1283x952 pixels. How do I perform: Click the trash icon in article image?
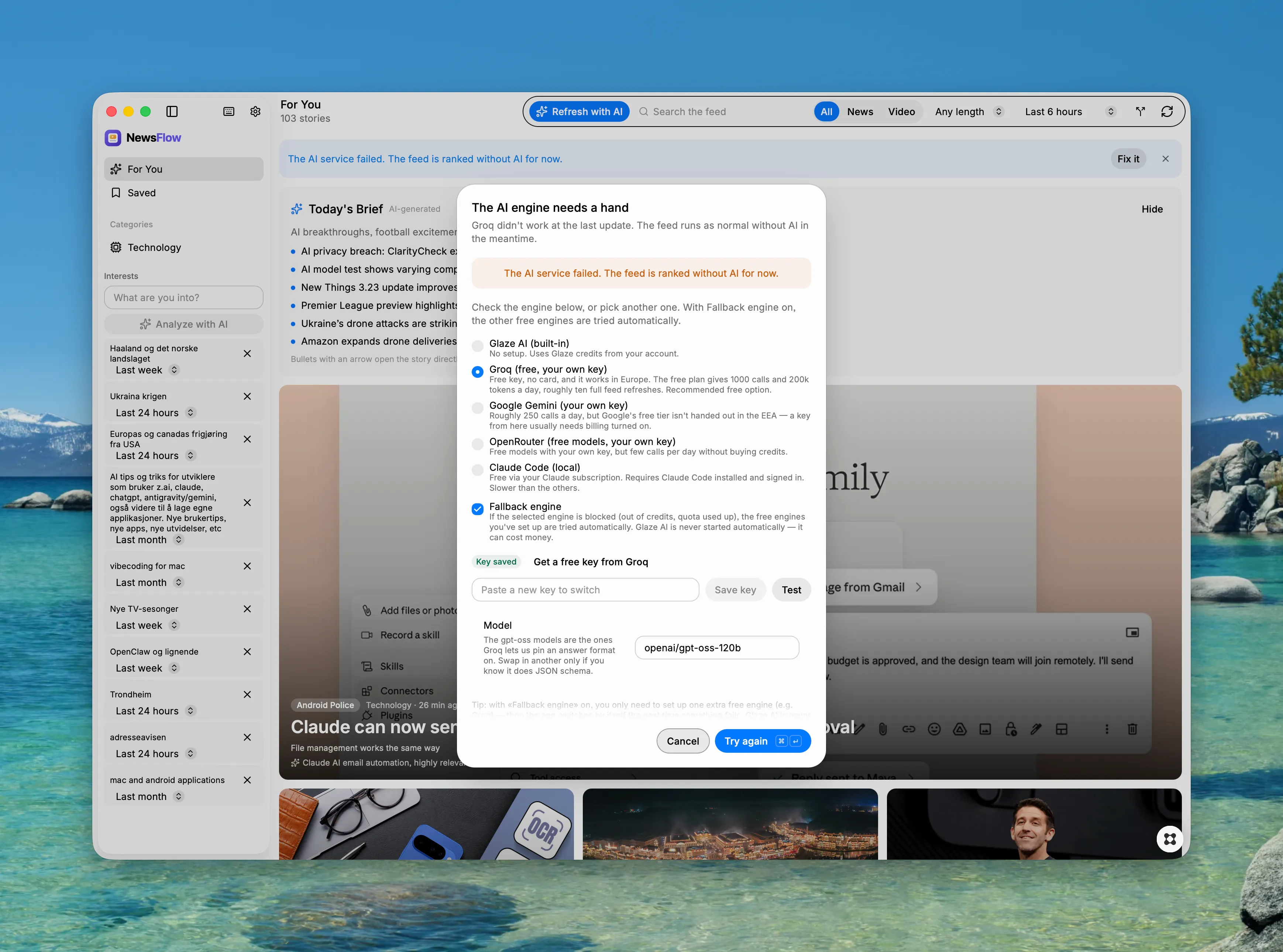point(1132,729)
